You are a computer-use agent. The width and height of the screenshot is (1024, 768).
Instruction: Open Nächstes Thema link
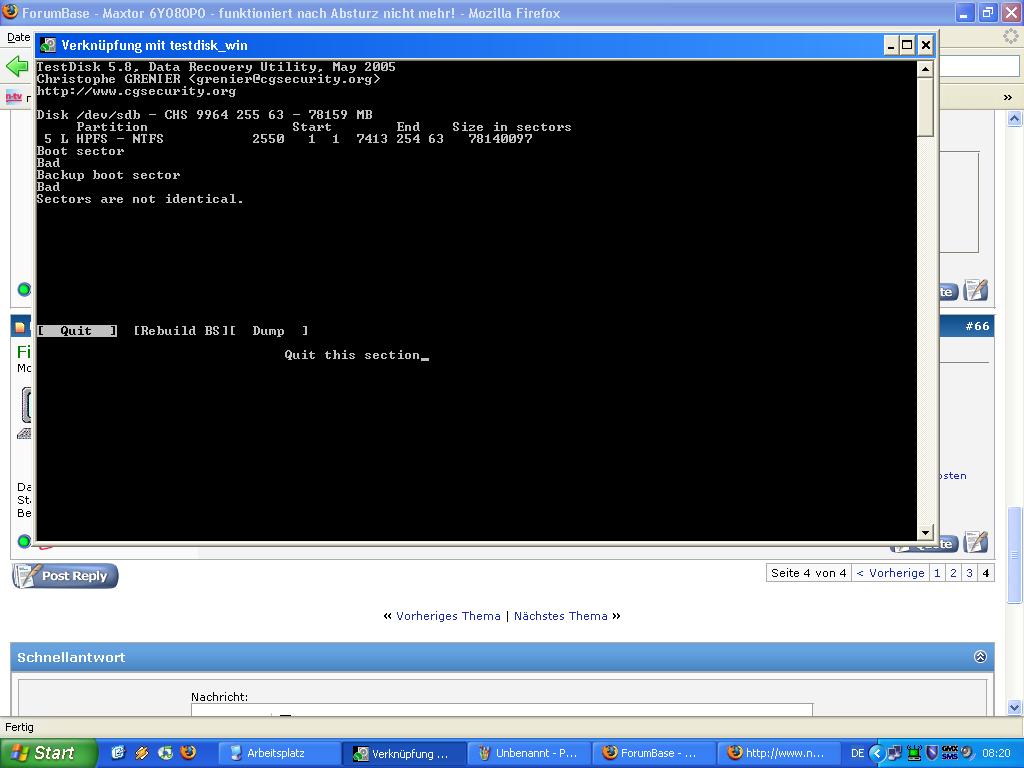560,616
